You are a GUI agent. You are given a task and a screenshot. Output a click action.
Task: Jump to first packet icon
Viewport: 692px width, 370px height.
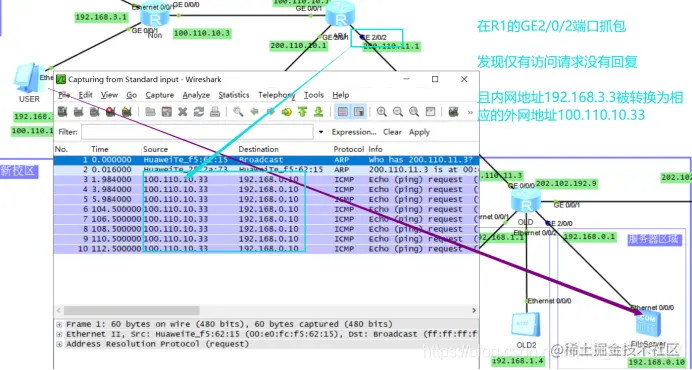tap(302, 112)
